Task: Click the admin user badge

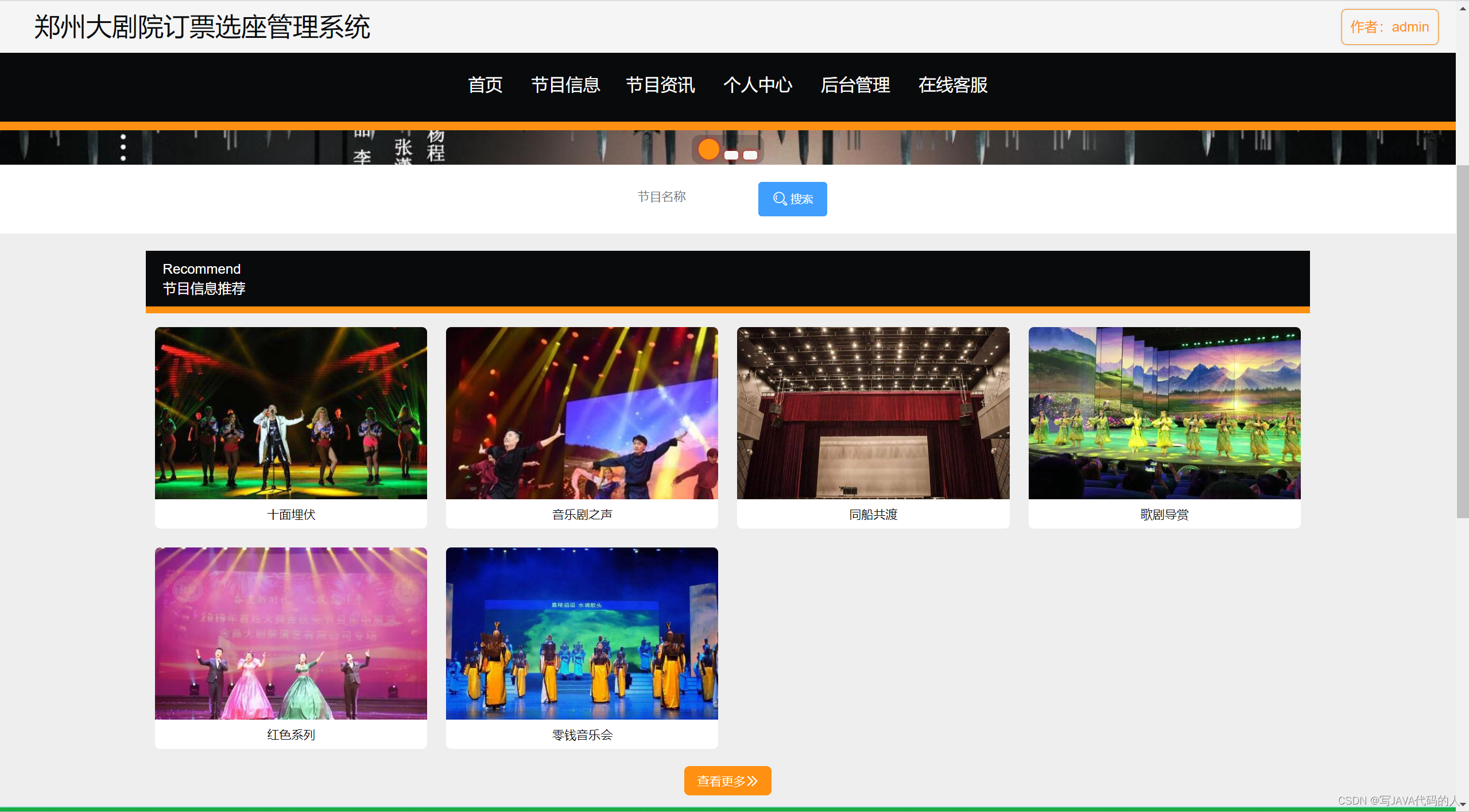Action: 1389,27
